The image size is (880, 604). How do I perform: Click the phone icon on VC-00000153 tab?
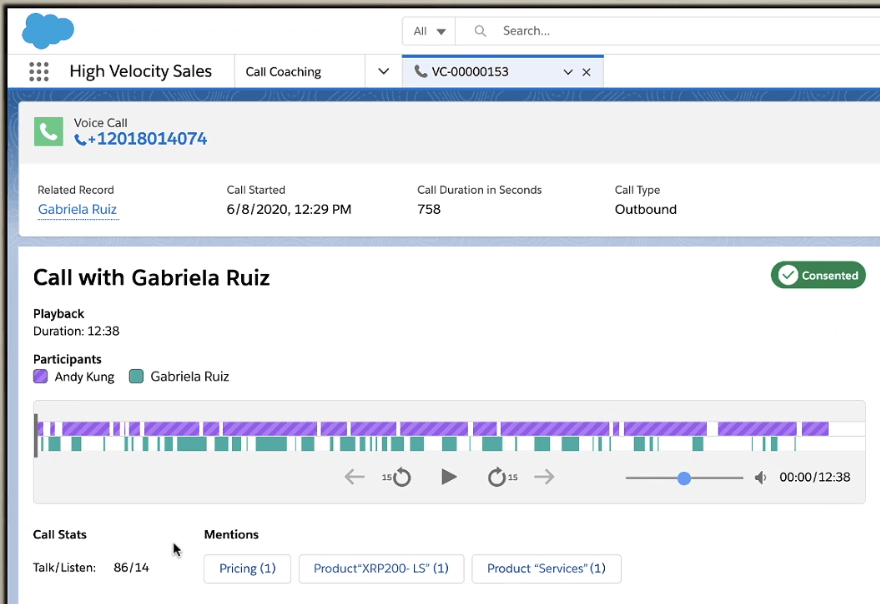point(420,71)
